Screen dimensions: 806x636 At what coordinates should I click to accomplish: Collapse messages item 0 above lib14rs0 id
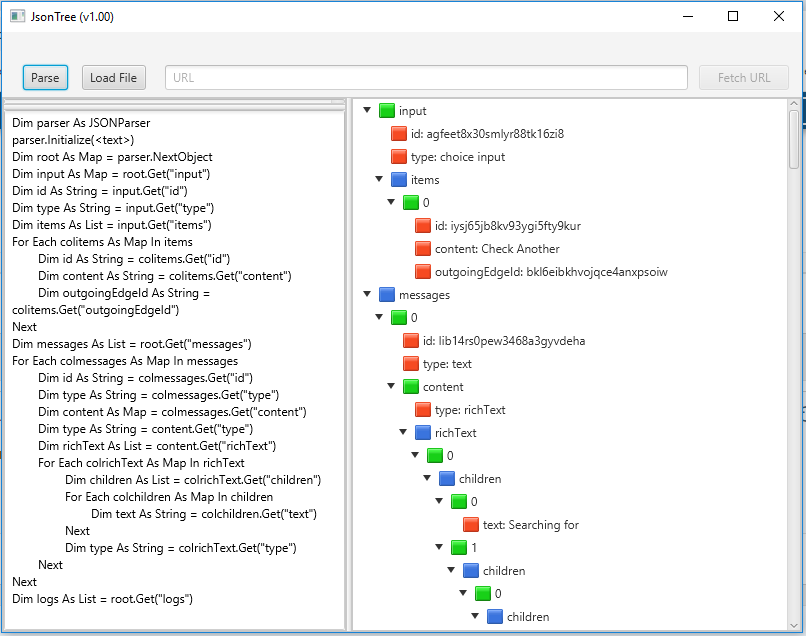click(379, 317)
